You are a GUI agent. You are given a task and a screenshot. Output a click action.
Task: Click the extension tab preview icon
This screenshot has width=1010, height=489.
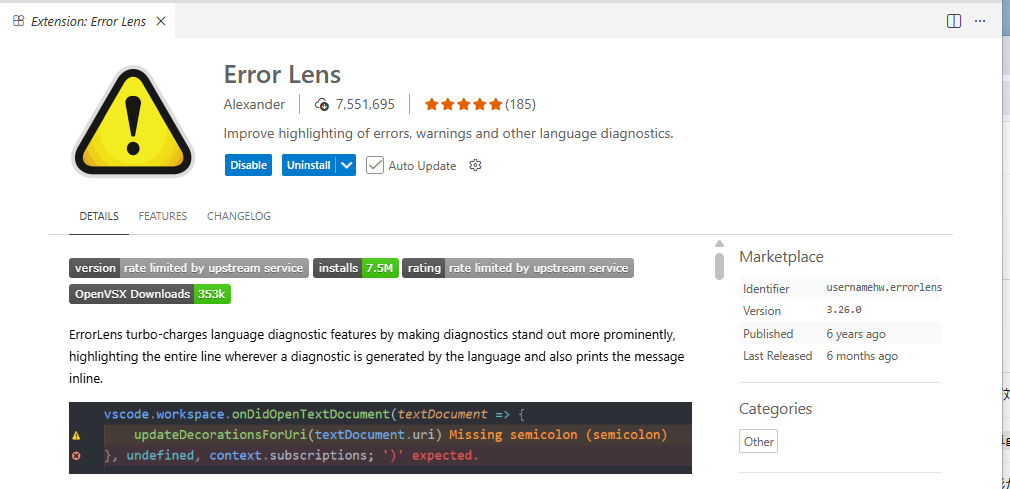[19, 21]
